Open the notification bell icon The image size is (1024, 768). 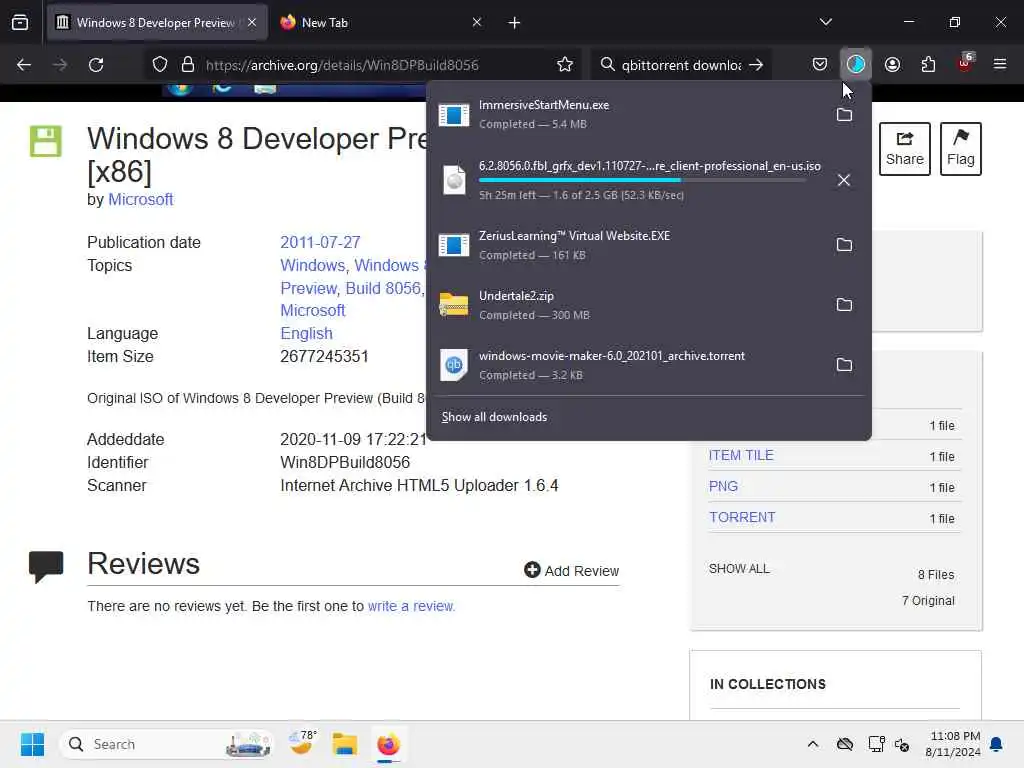coord(997,744)
